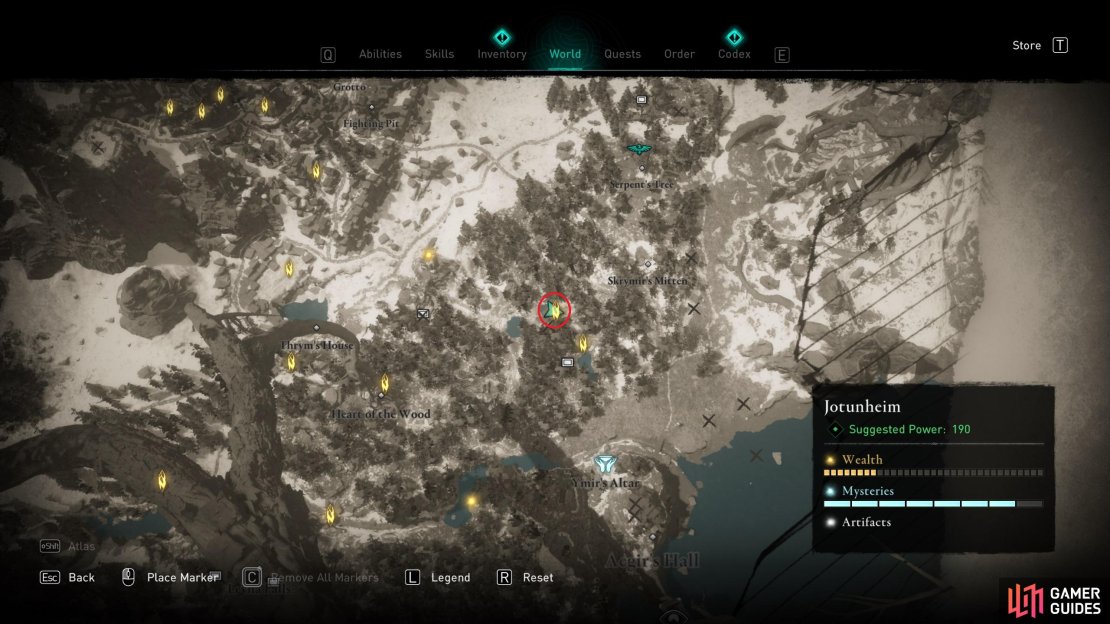Click the Jotunheim region title

[x=862, y=407]
